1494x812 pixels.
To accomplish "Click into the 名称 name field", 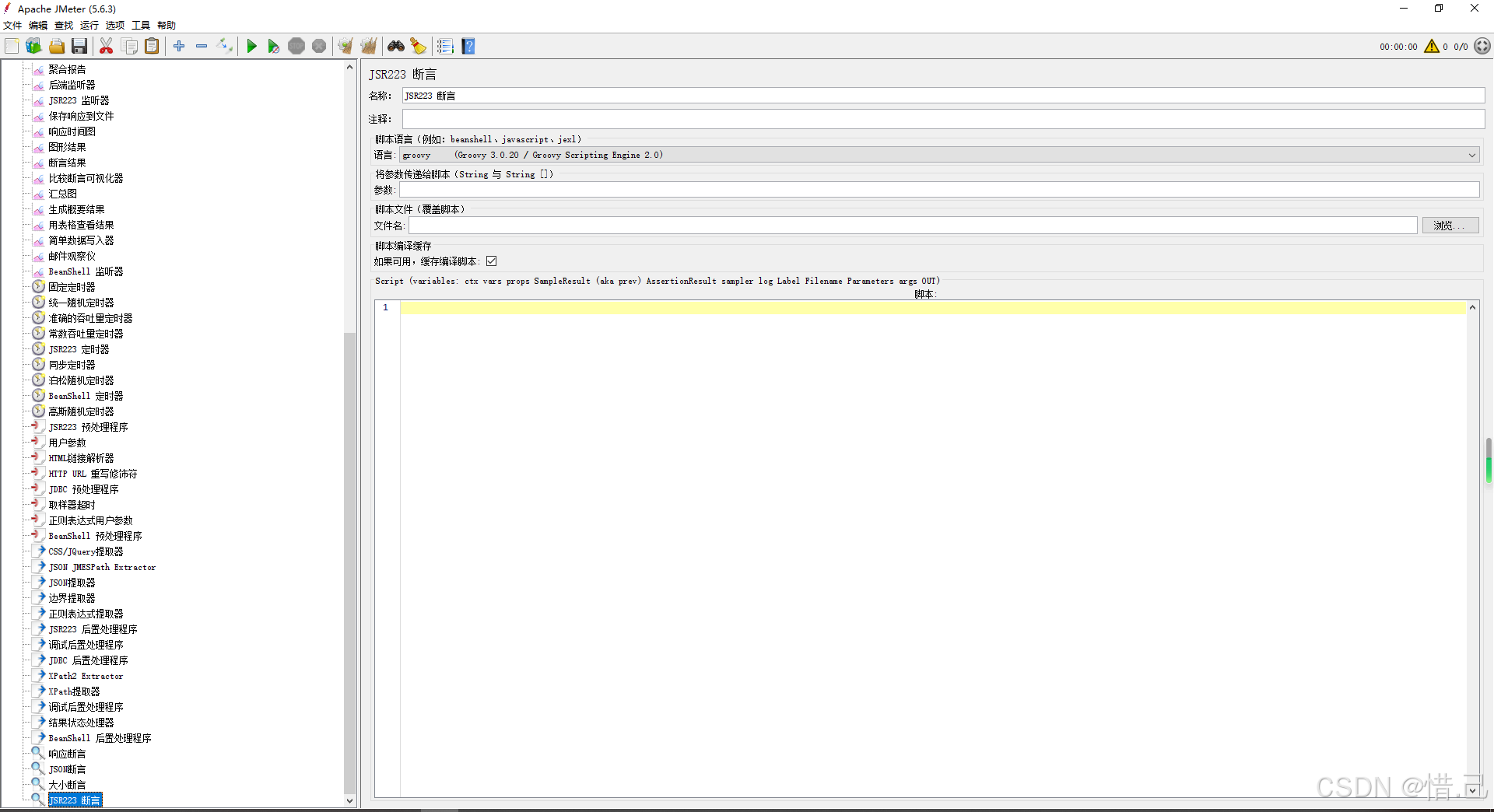I will [x=943, y=96].
